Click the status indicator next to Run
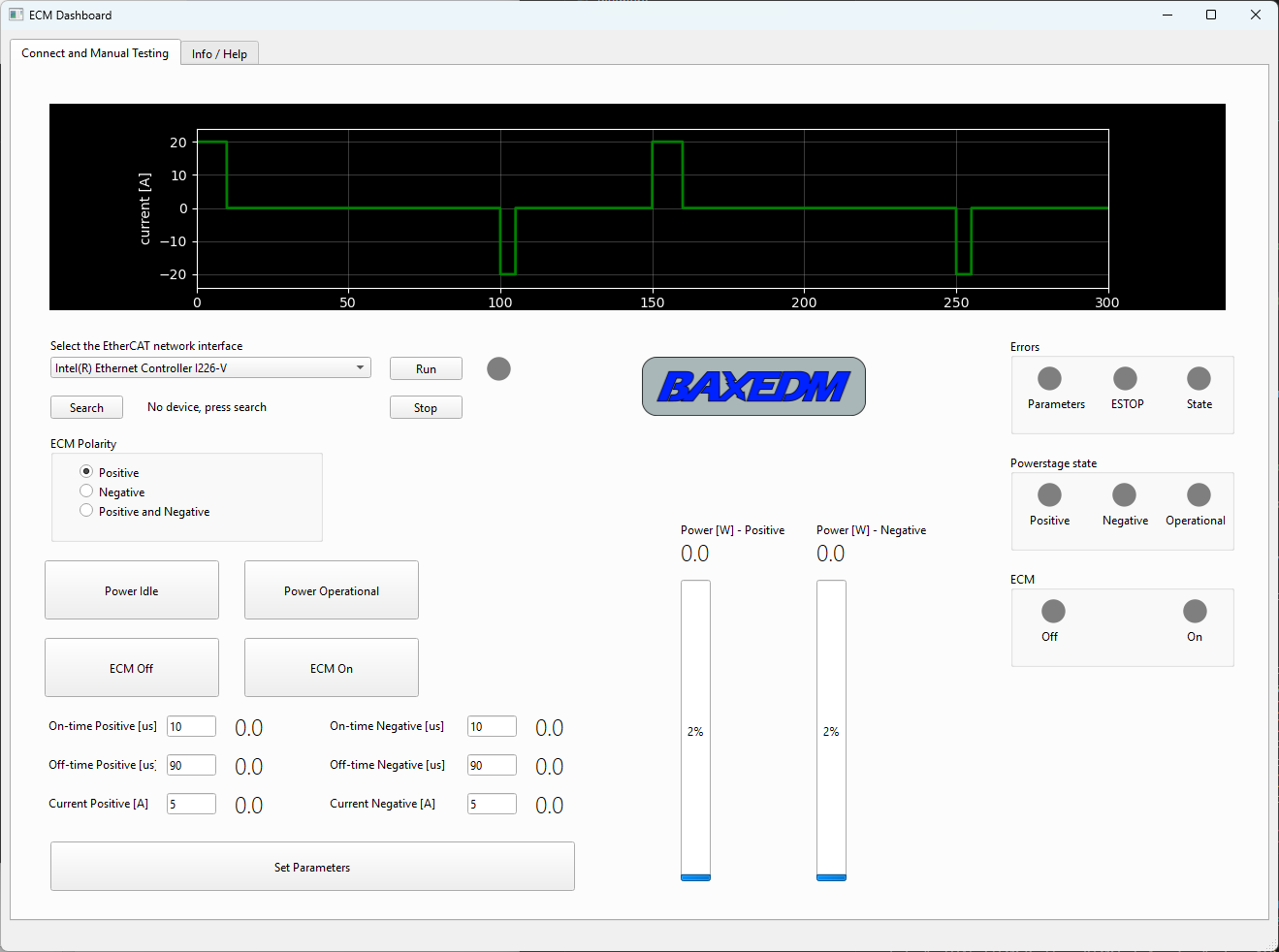Image resolution: width=1279 pixels, height=952 pixels. (498, 368)
